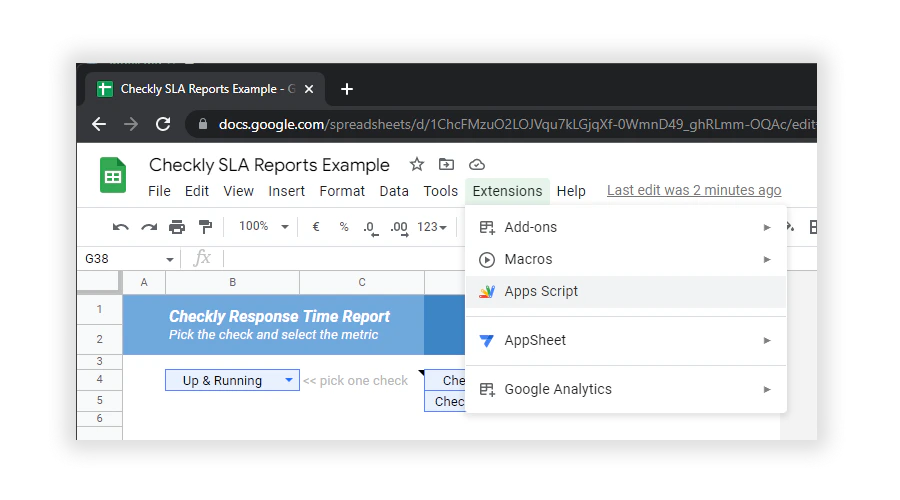Click Pick the check and select the metric
Screen dimensions: 900x500
[273, 335]
